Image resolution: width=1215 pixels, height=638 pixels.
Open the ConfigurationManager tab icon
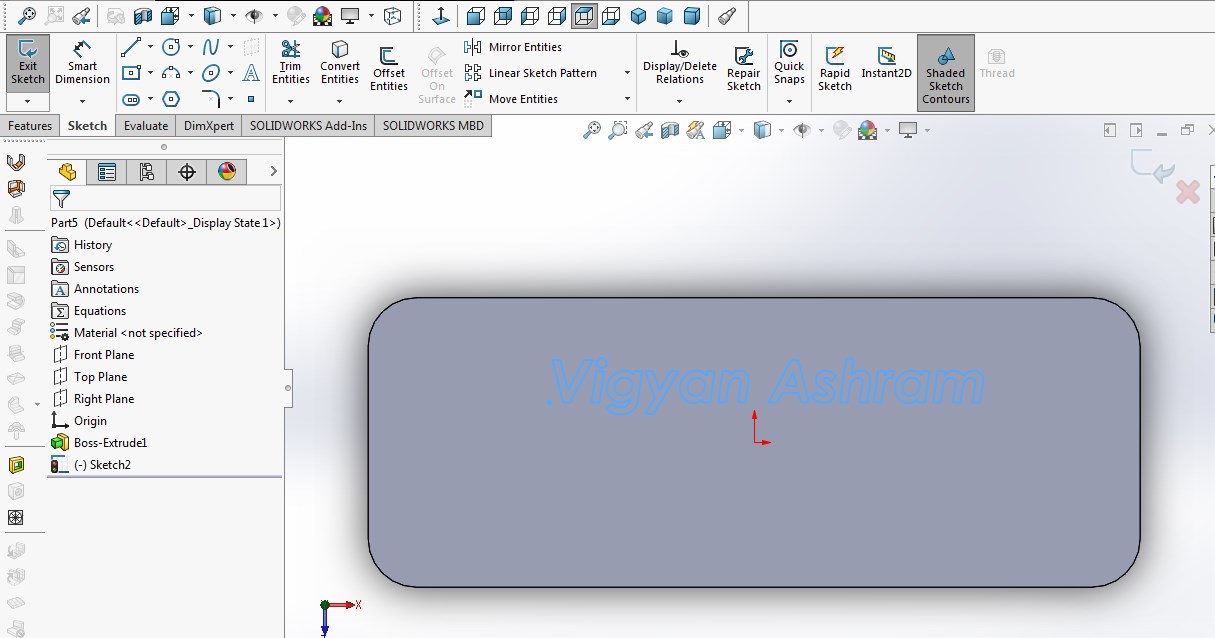click(x=147, y=172)
